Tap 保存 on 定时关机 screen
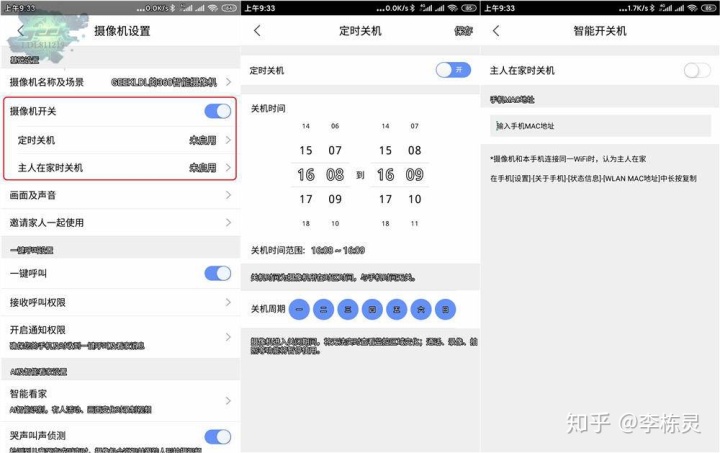 463,31
